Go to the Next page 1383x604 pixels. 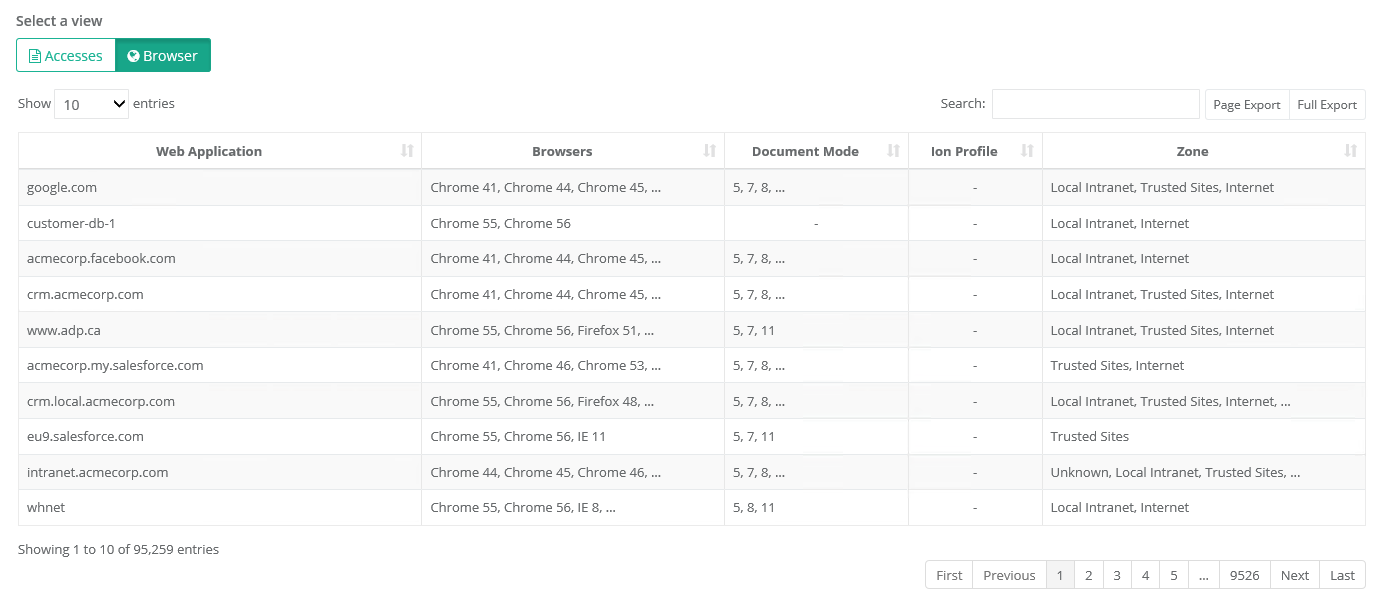(x=1295, y=575)
